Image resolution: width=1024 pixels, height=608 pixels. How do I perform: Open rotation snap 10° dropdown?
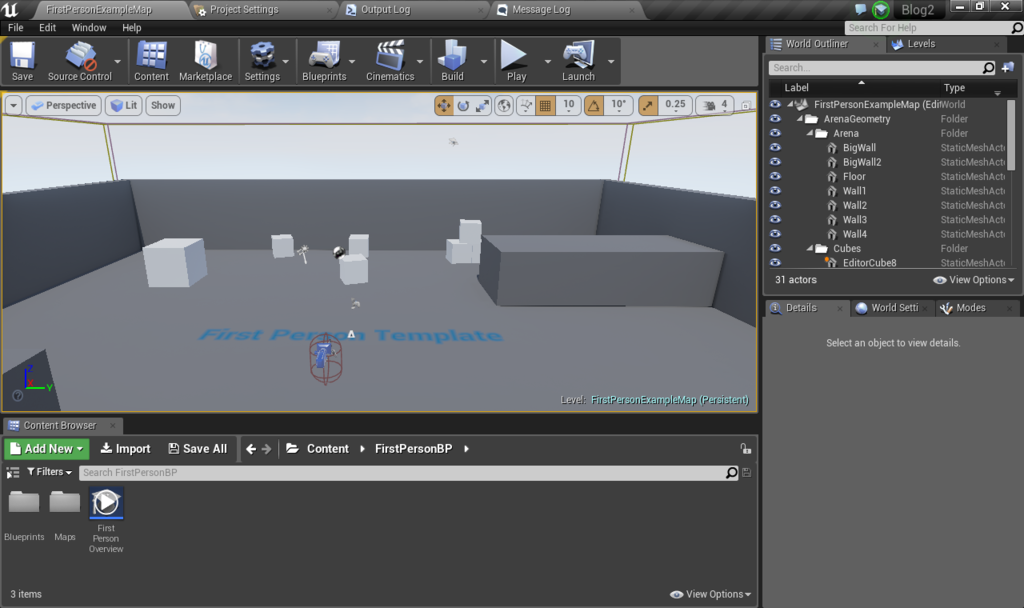[x=618, y=105]
